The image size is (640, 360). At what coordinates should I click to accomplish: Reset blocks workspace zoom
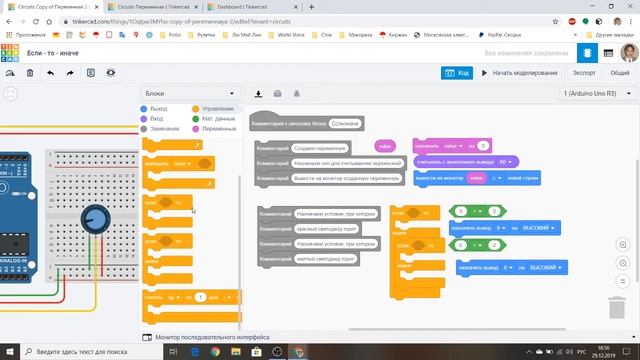pos(623,281)
